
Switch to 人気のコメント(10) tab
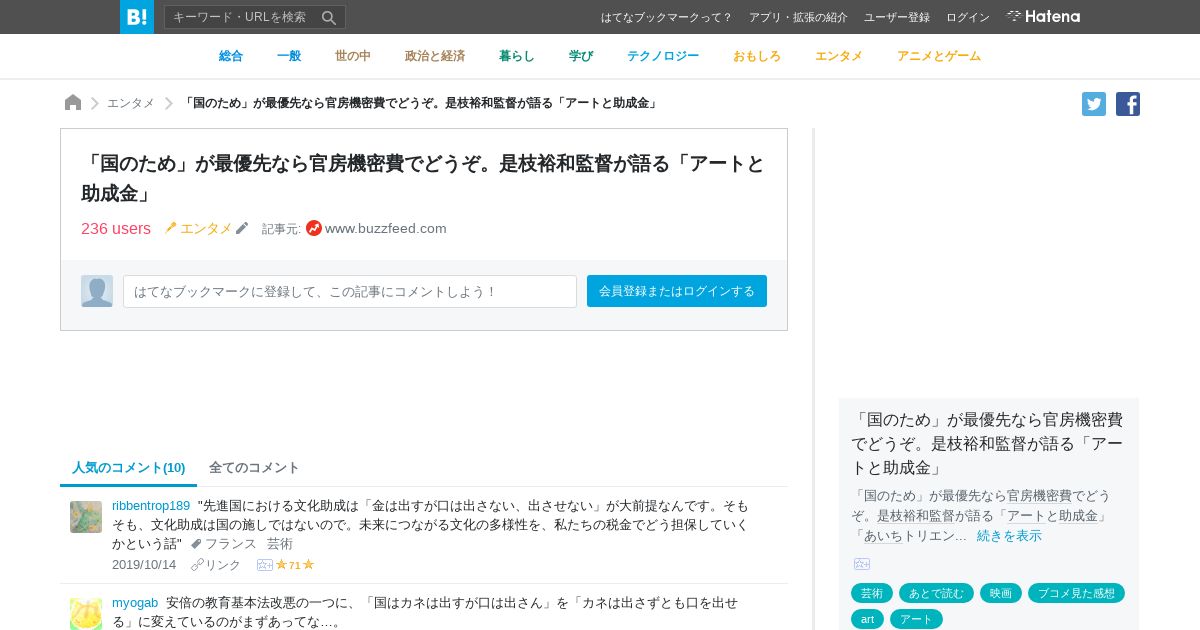point(129,468)
